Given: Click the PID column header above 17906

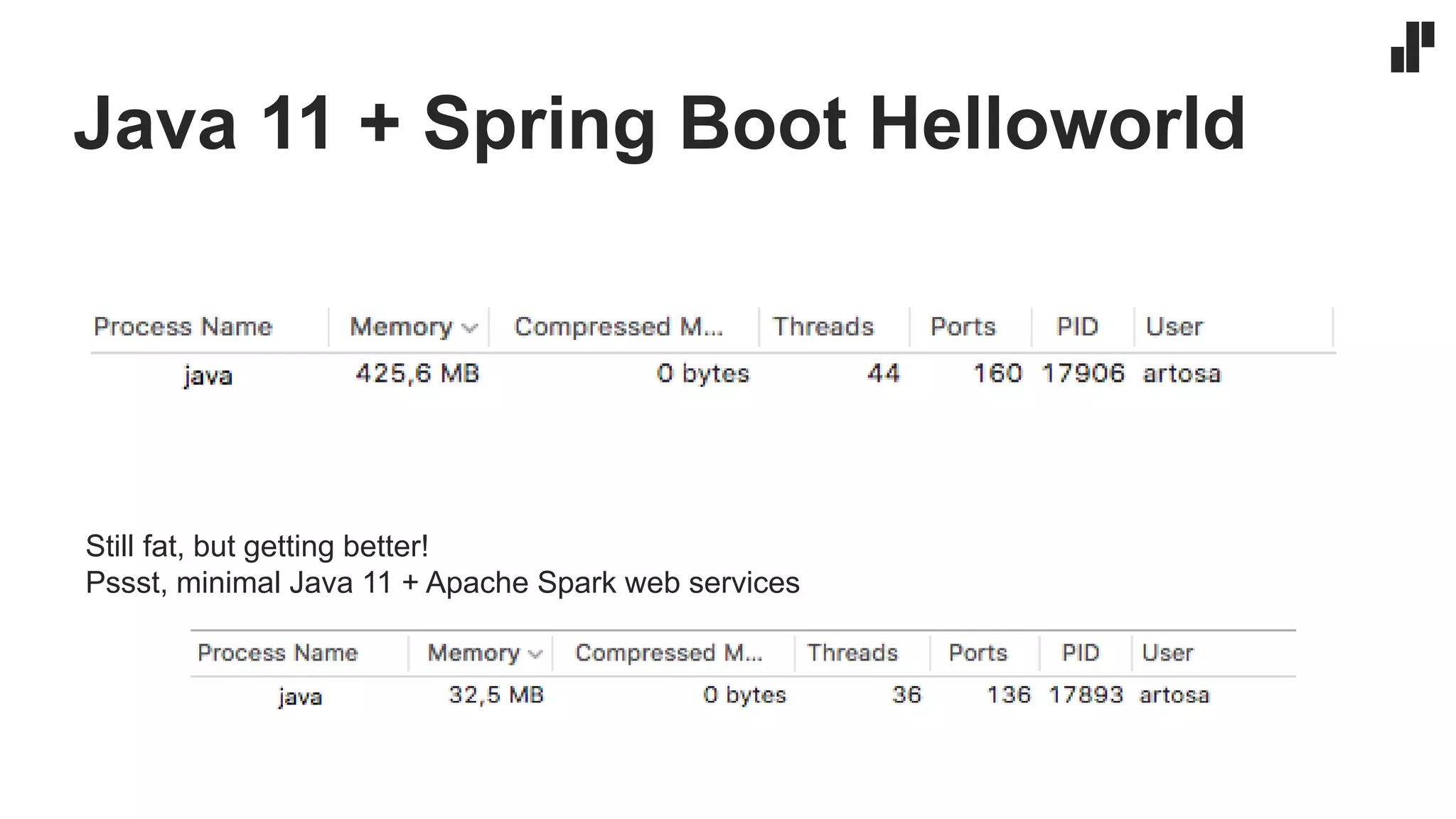Looking at the screenshot, I should click(x=1077, y=327).
